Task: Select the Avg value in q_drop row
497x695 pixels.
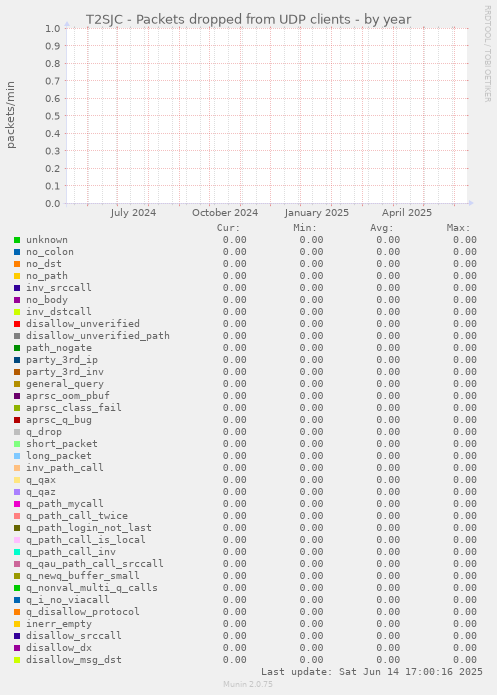Action: (x=388, y=432)
